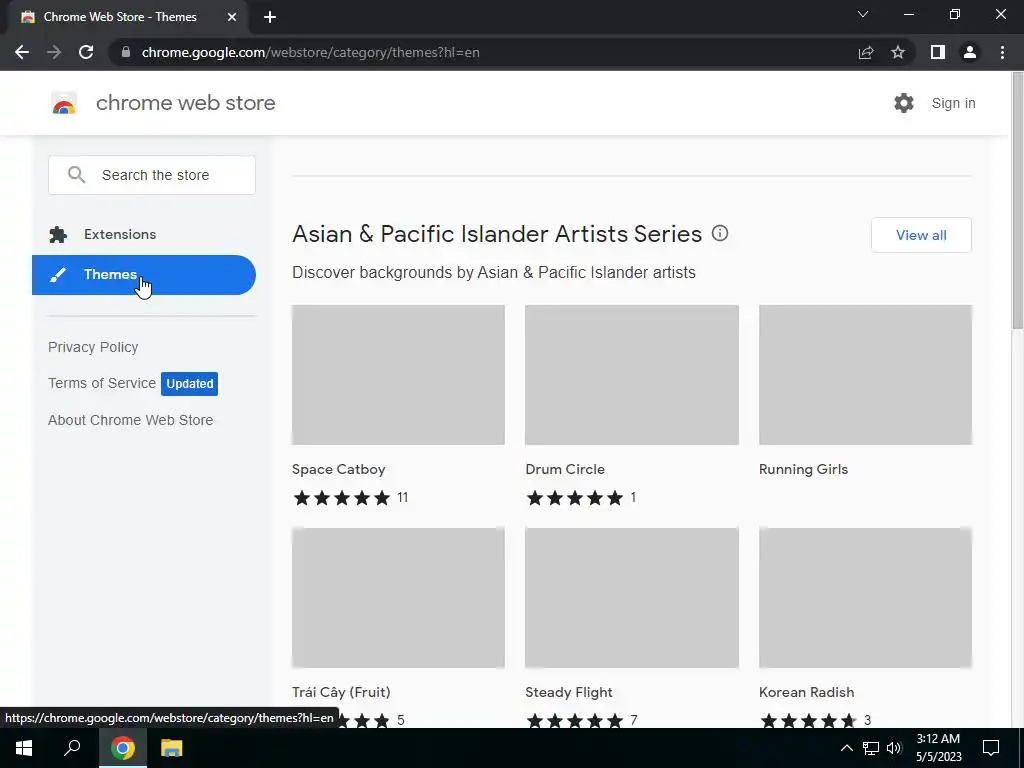This screenshot has height=768, width=1024.
Task: Click the Drum Circle star rating
Action: pyautogui.click(x=575, y=498)
